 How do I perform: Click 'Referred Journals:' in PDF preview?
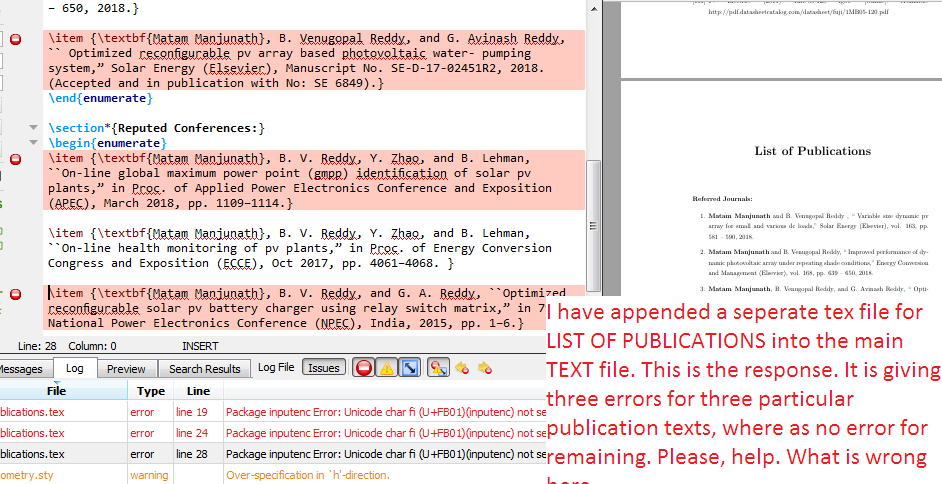[722, 198]
